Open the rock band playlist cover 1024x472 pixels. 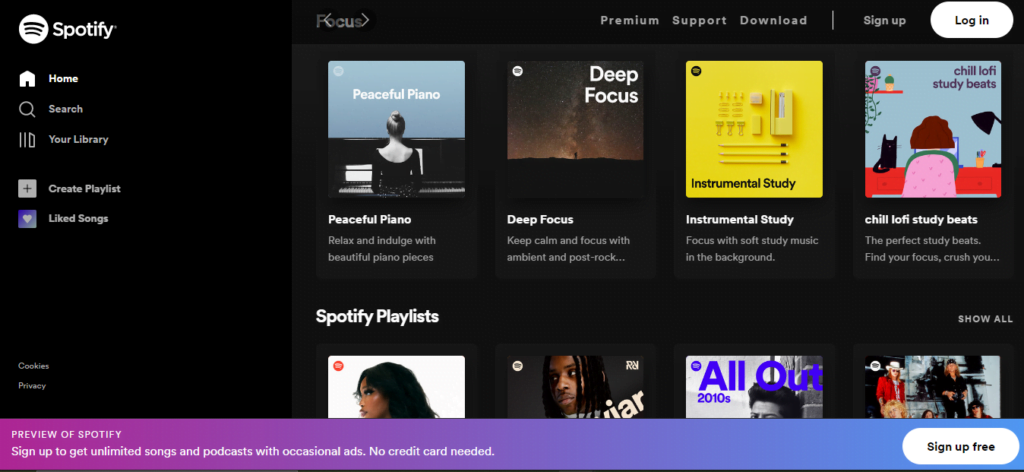coord(933,387)
